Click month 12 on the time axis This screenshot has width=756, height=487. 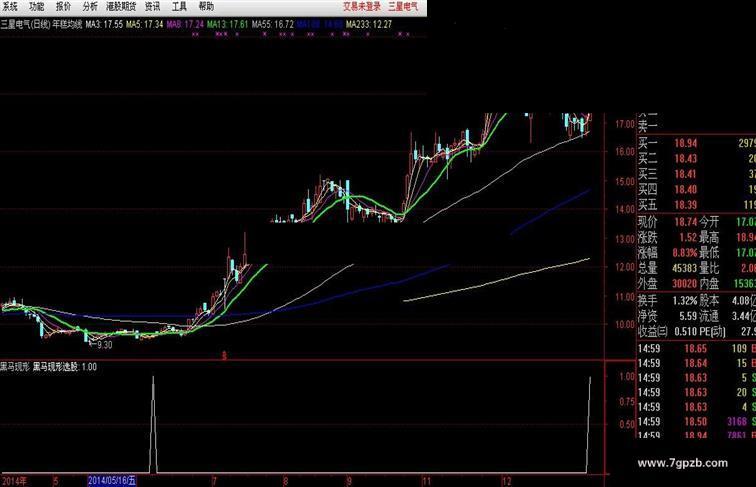[506, 481]
